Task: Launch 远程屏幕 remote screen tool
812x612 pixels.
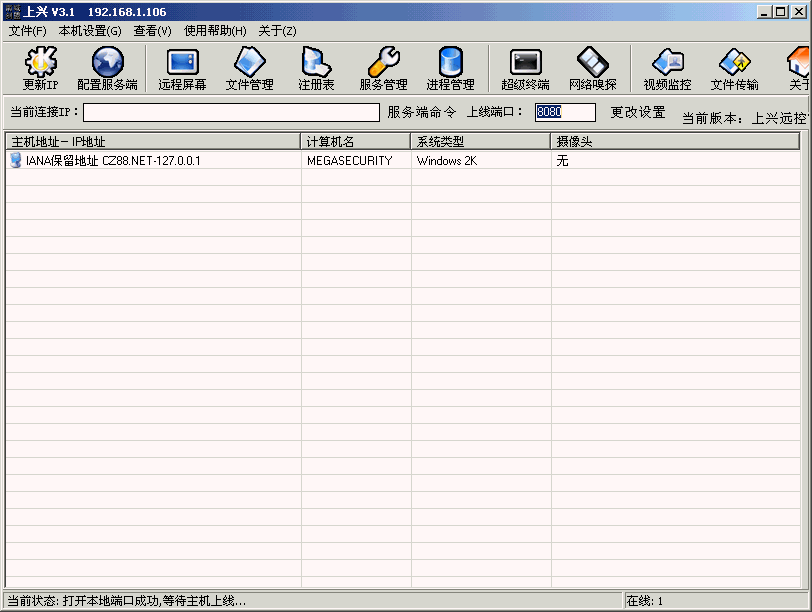Action: coord(182,69)
